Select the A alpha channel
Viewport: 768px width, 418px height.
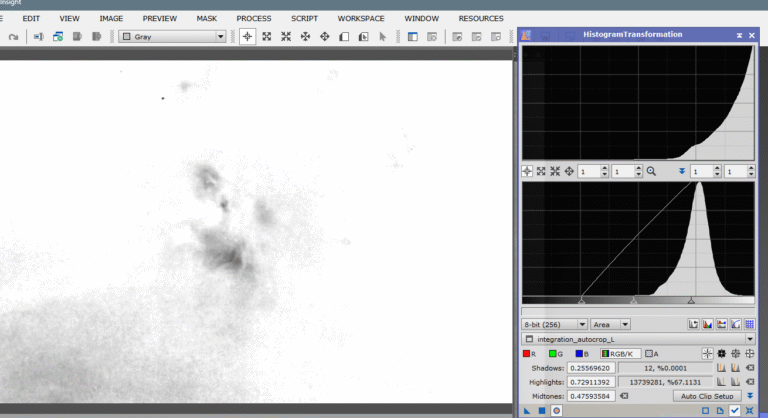pos(651,353)
